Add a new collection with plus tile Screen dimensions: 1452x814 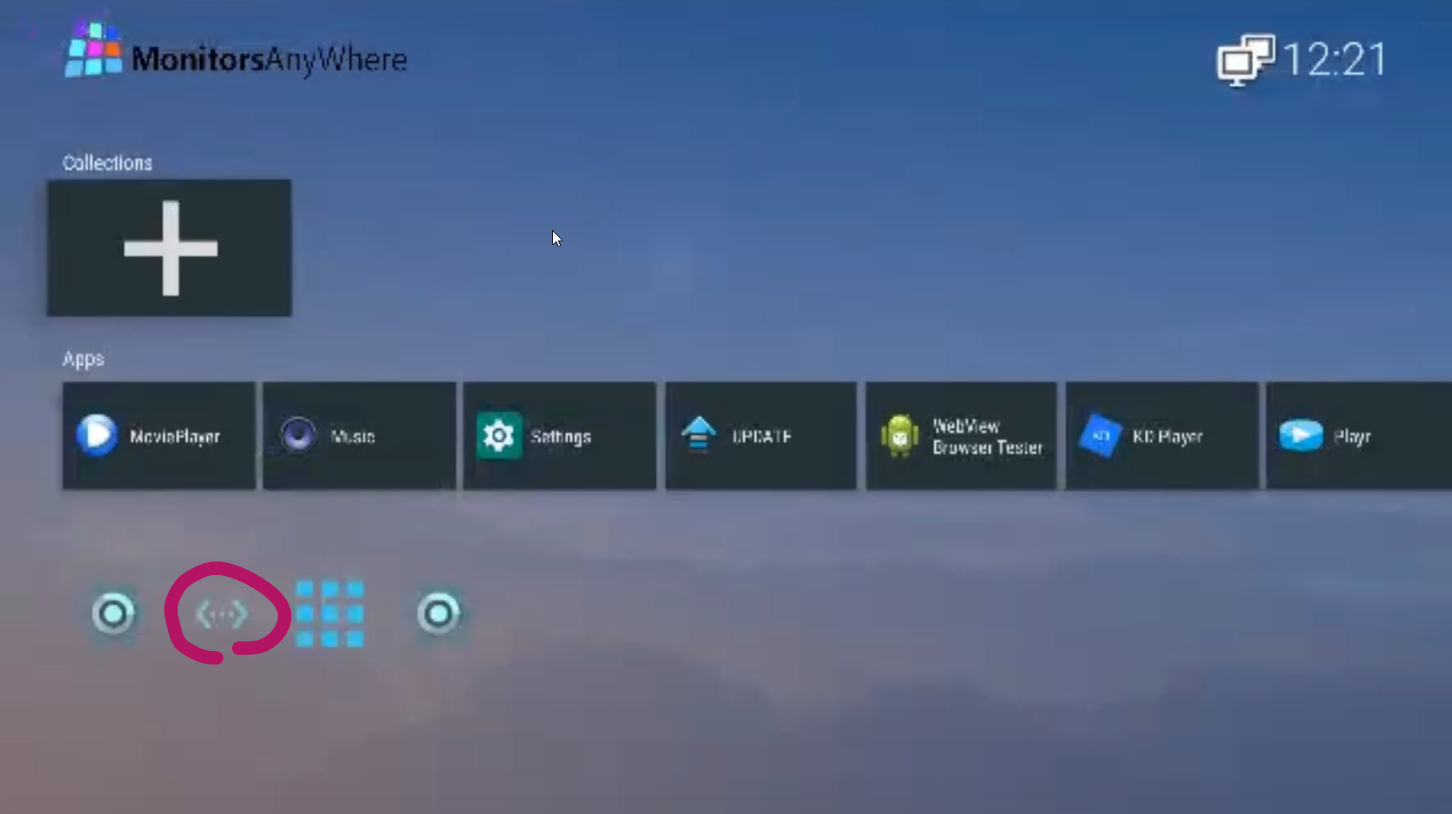coord(169,248)
